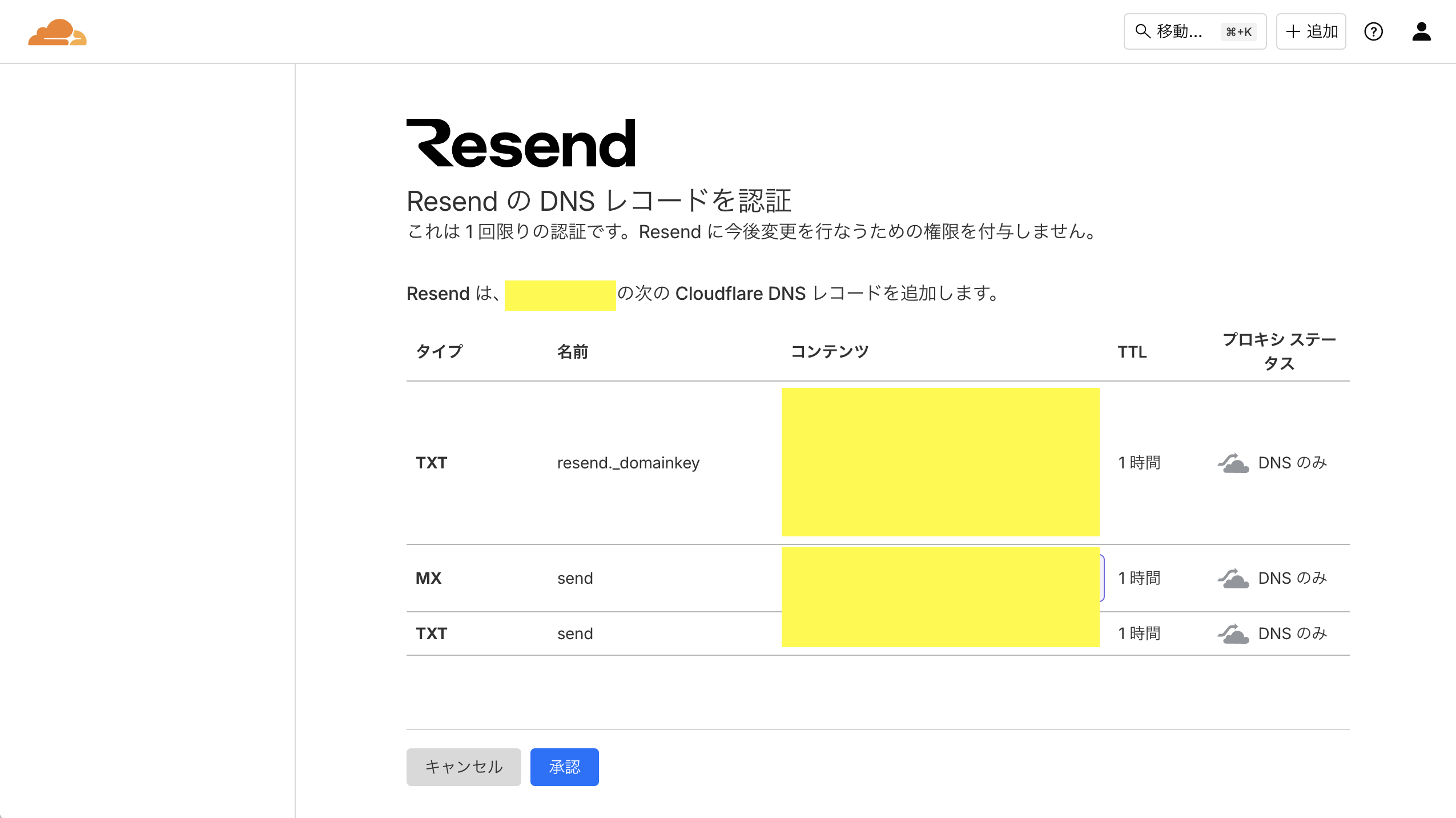
Task: Click the キャンセル button
Action: tap(463, 767)
